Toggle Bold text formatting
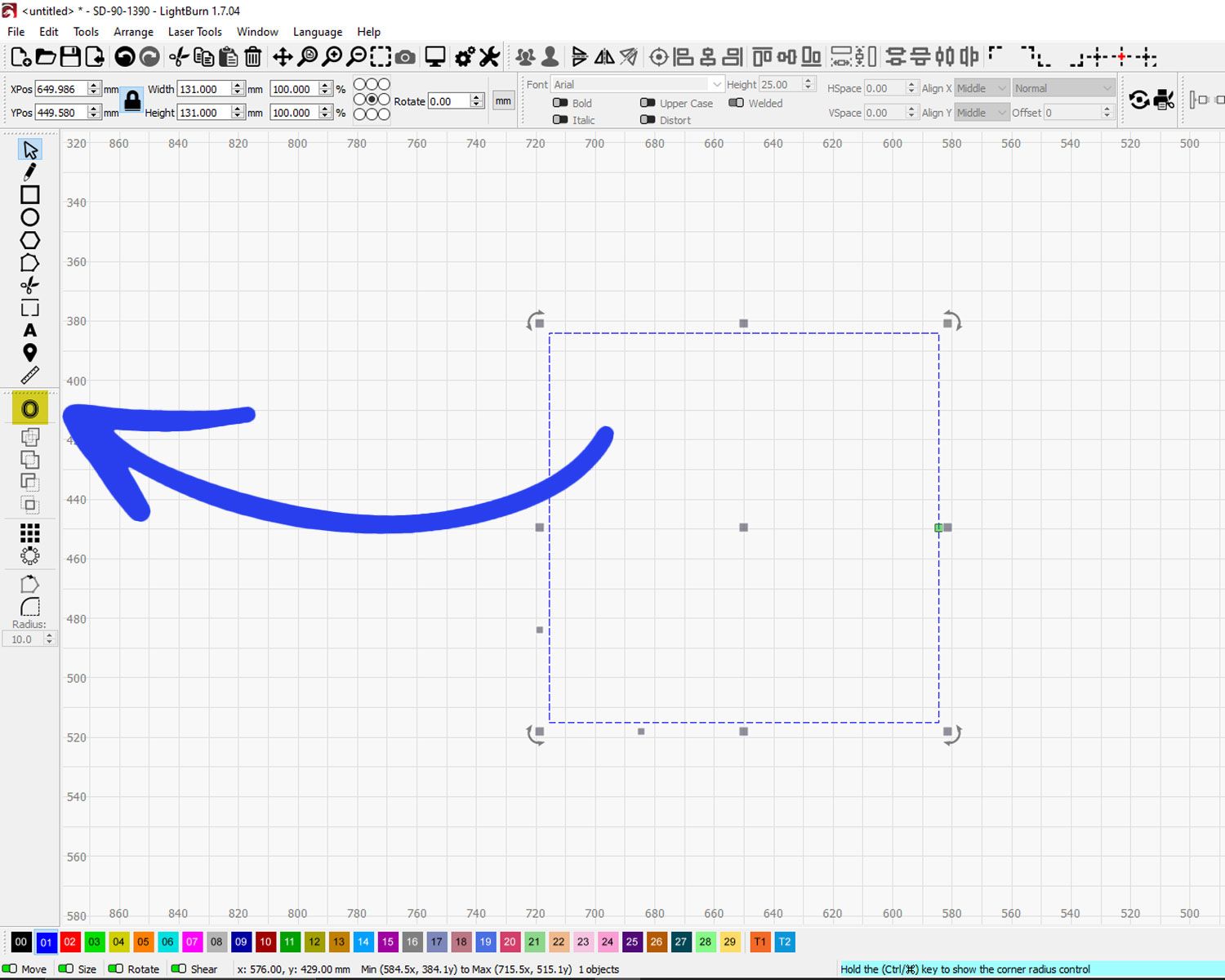This screenshot has width=1225, height=980. 560,103
